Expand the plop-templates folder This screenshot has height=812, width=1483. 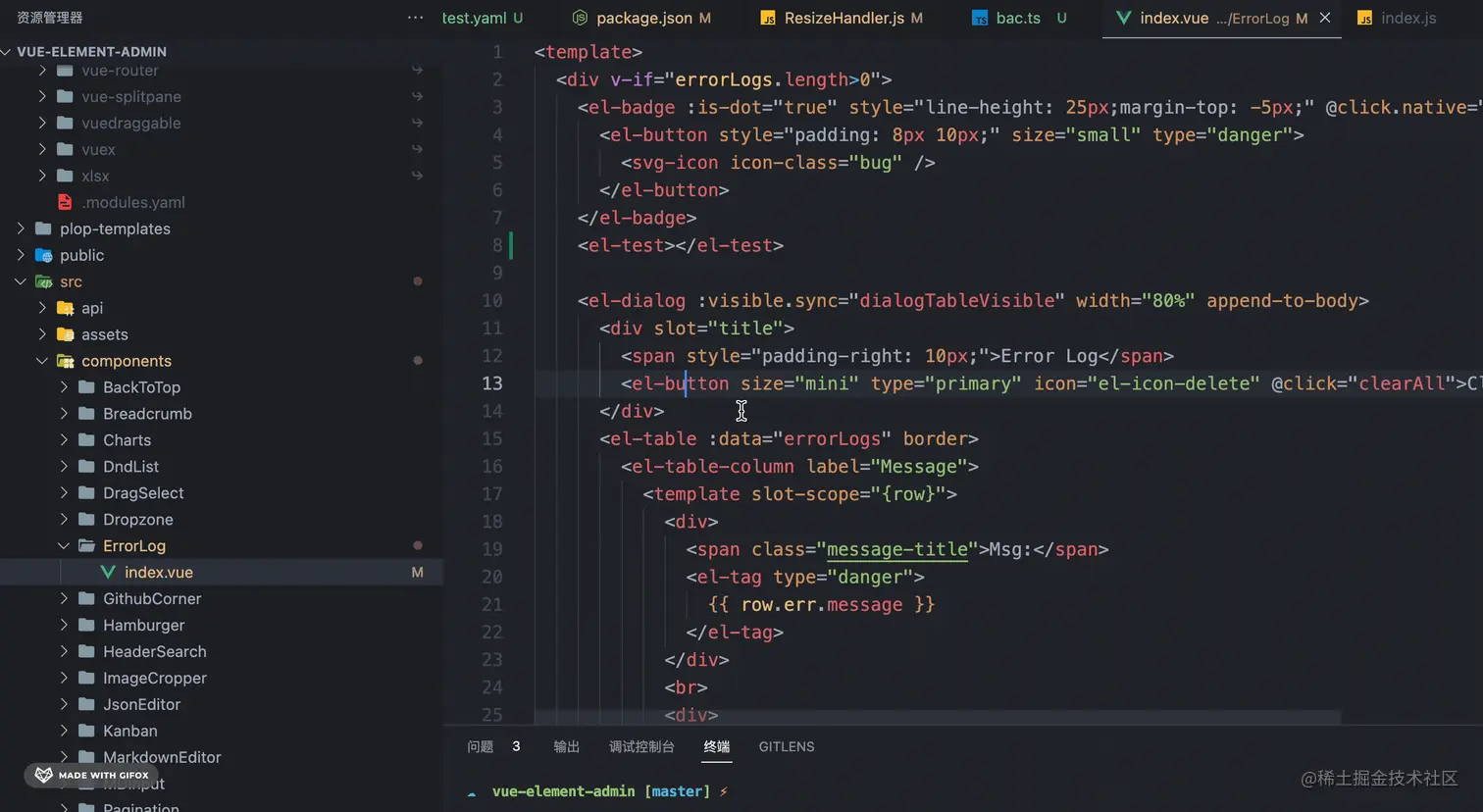pyautogui.click(x=21, y=228)
